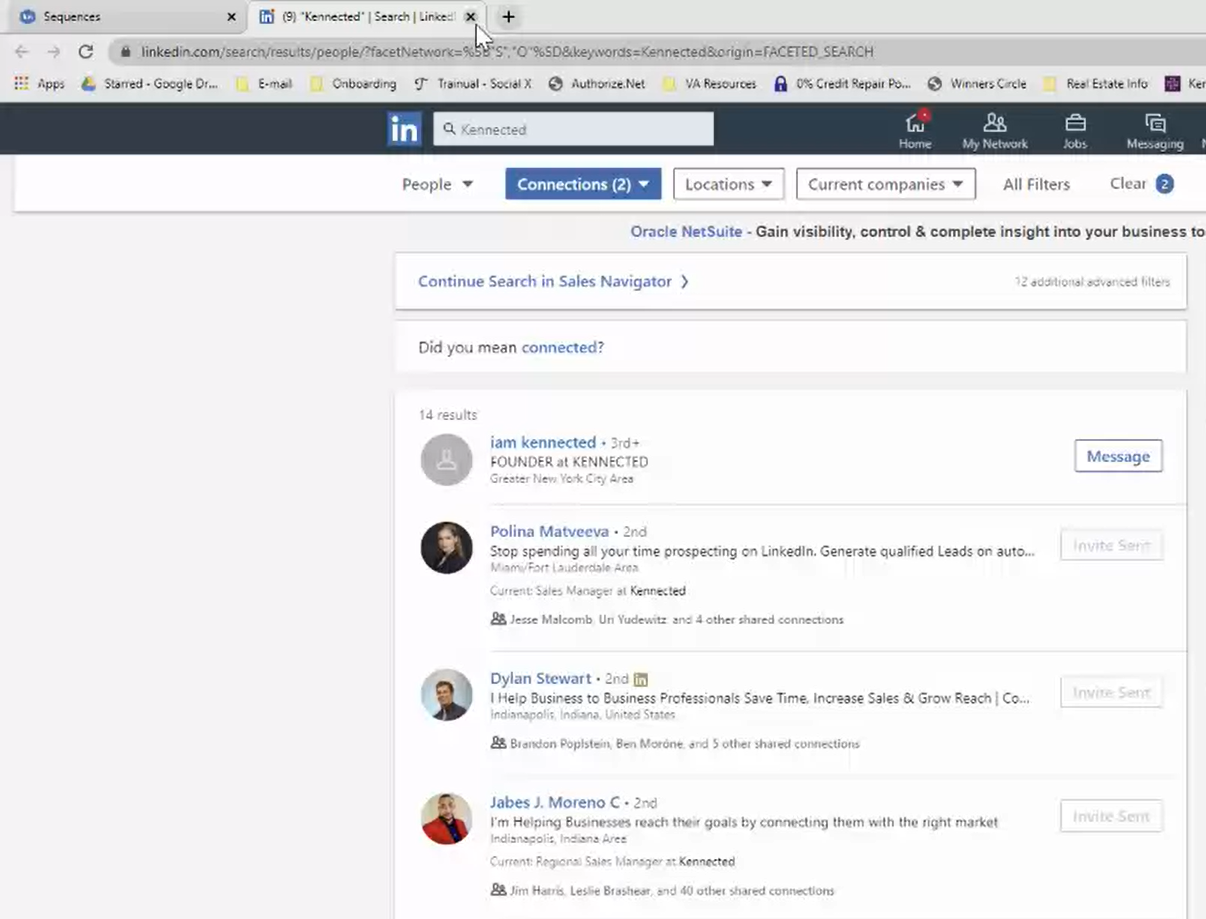Viewport: 1206px width, 919px height.
Task: Click '12 additional advanced filters' text
Action: [x=1092, y=282]
